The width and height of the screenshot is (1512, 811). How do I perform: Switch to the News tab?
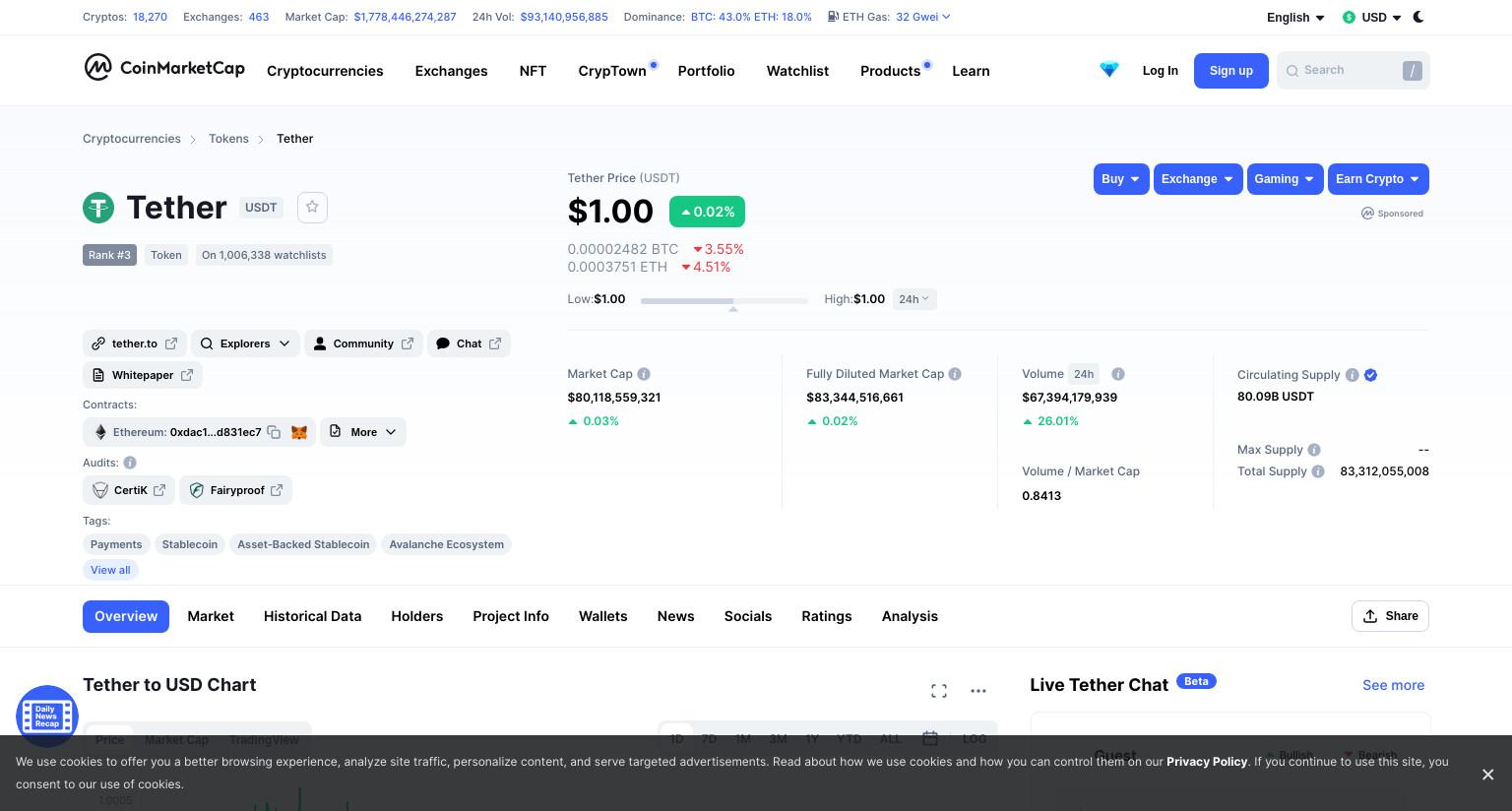(675, 616)
